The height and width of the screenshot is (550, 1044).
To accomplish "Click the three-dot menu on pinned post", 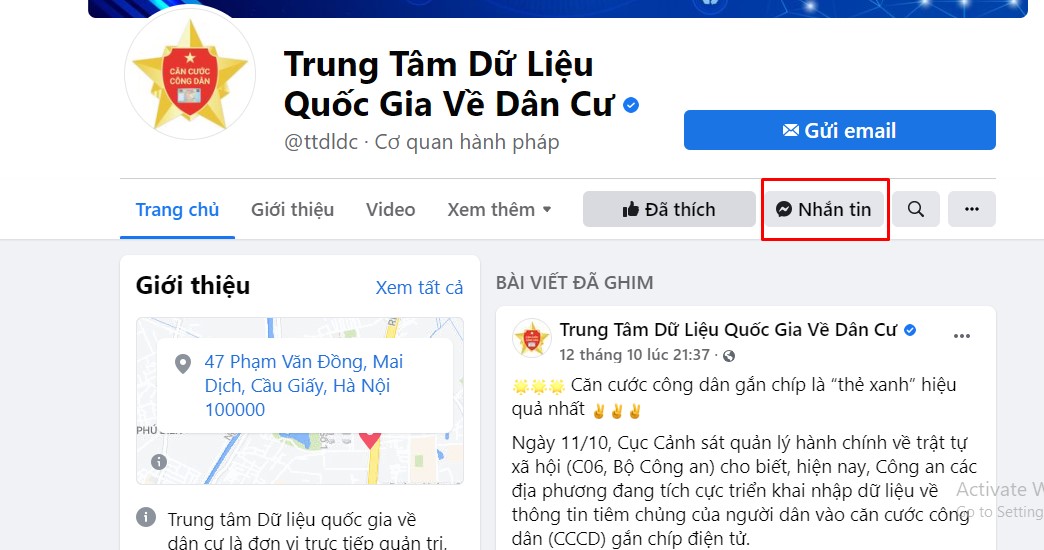I will click(961, 336).
